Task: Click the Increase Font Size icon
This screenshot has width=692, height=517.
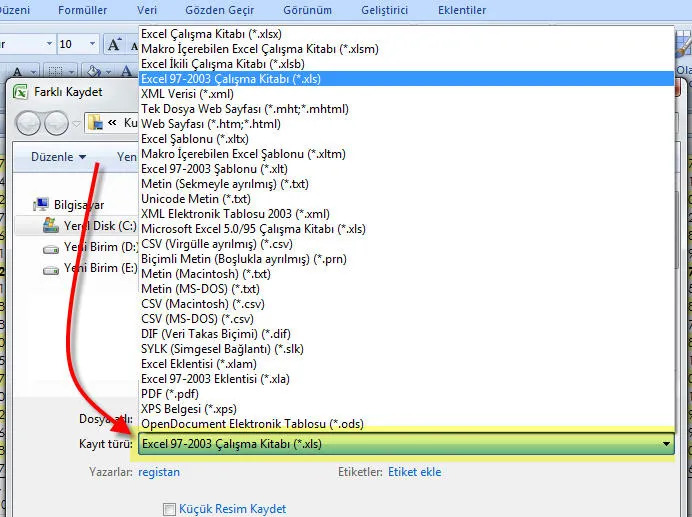Action: [x=114, y=44]
